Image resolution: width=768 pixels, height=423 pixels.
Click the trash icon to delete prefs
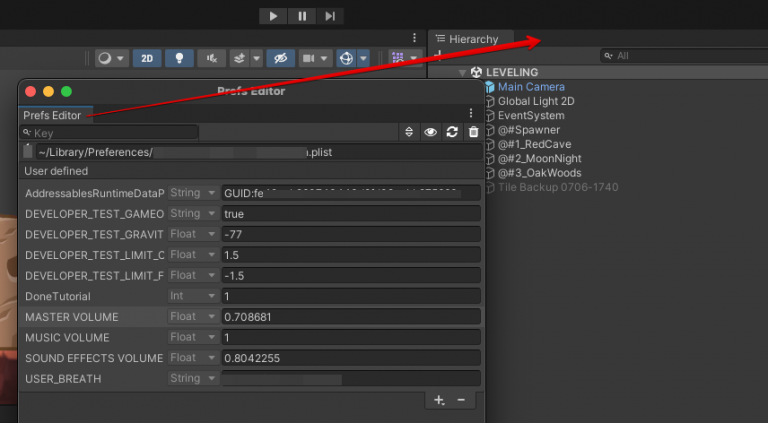pyautogui.click(x=473, y=132)
